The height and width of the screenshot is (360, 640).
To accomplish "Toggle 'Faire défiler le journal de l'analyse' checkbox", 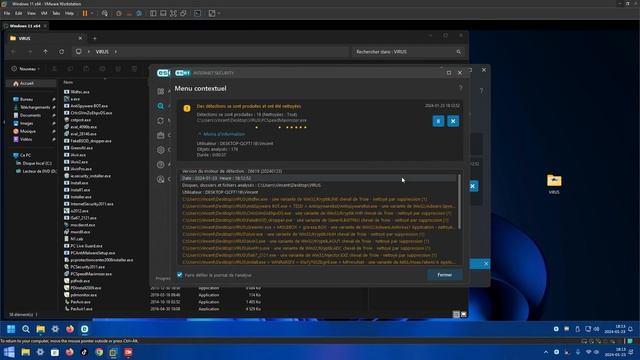I will pyautogui.click(x=180, y=275).
